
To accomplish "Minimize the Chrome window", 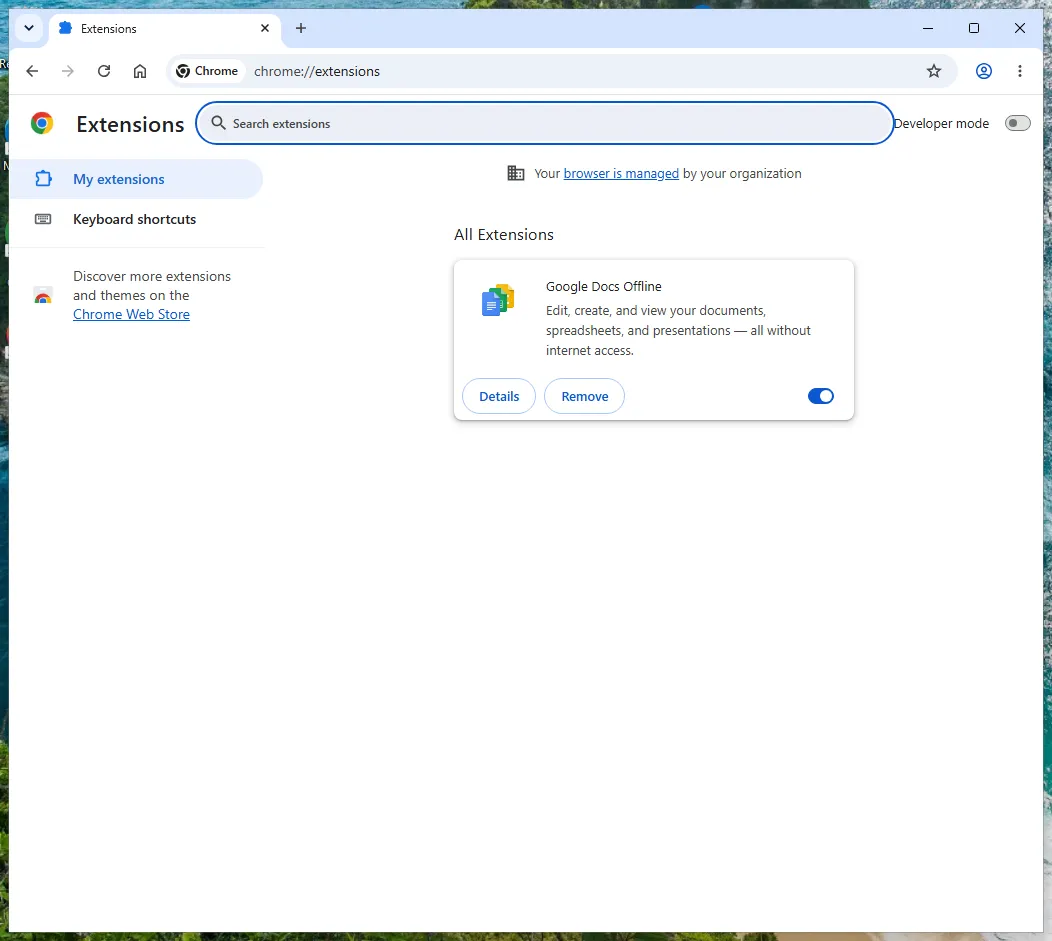I will 928,28.
